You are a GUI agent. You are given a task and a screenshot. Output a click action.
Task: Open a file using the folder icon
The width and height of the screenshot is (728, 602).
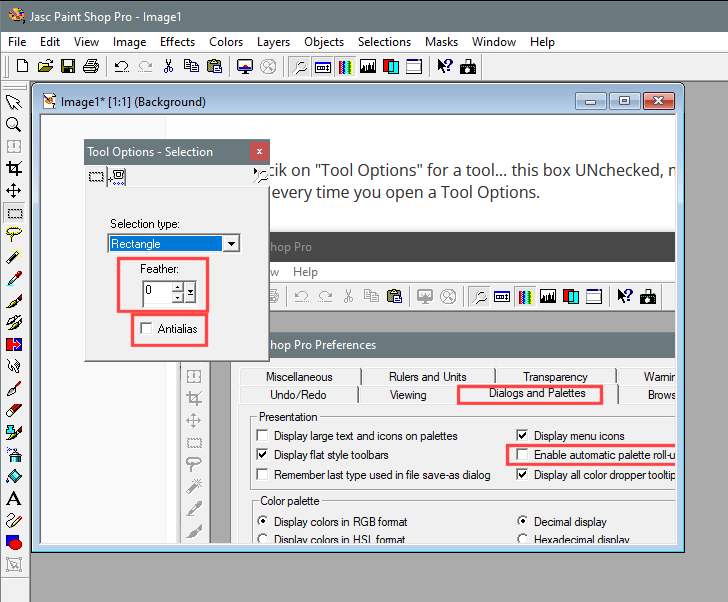(45, 66)
